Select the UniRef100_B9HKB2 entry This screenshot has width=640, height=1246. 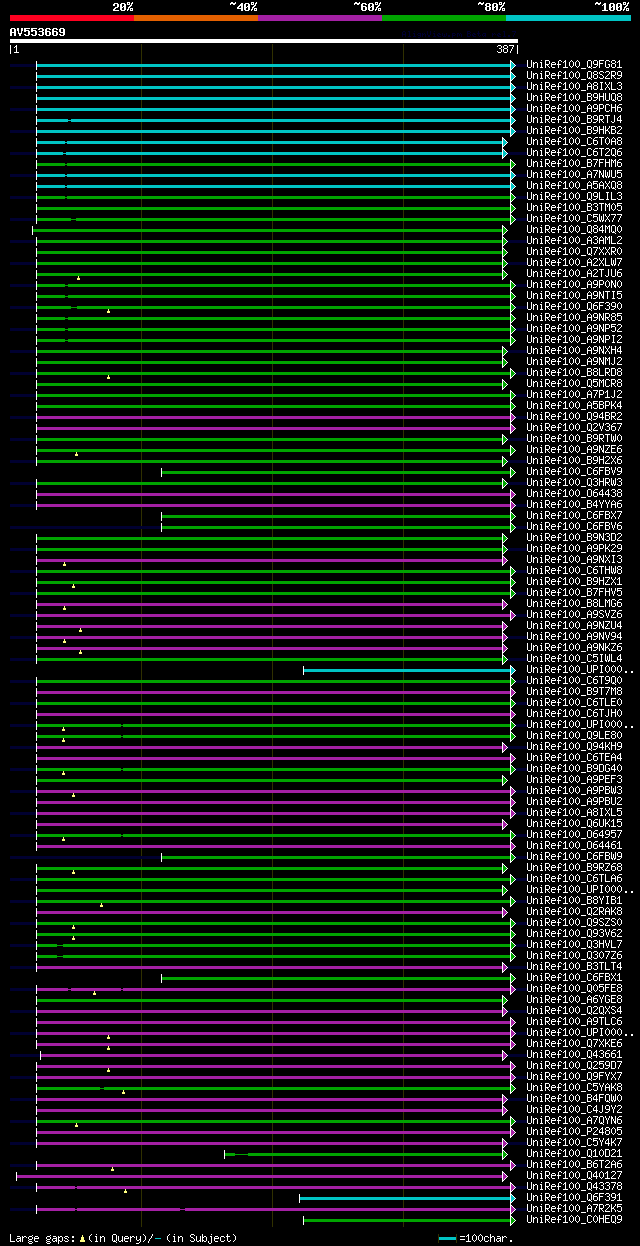pyautogui.click(x=575, y=131)
